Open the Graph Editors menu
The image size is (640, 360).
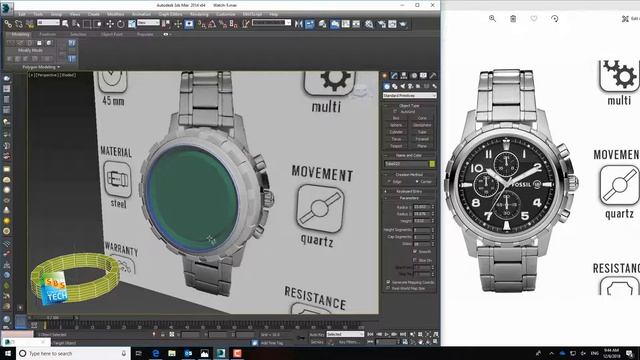point(170,14)
